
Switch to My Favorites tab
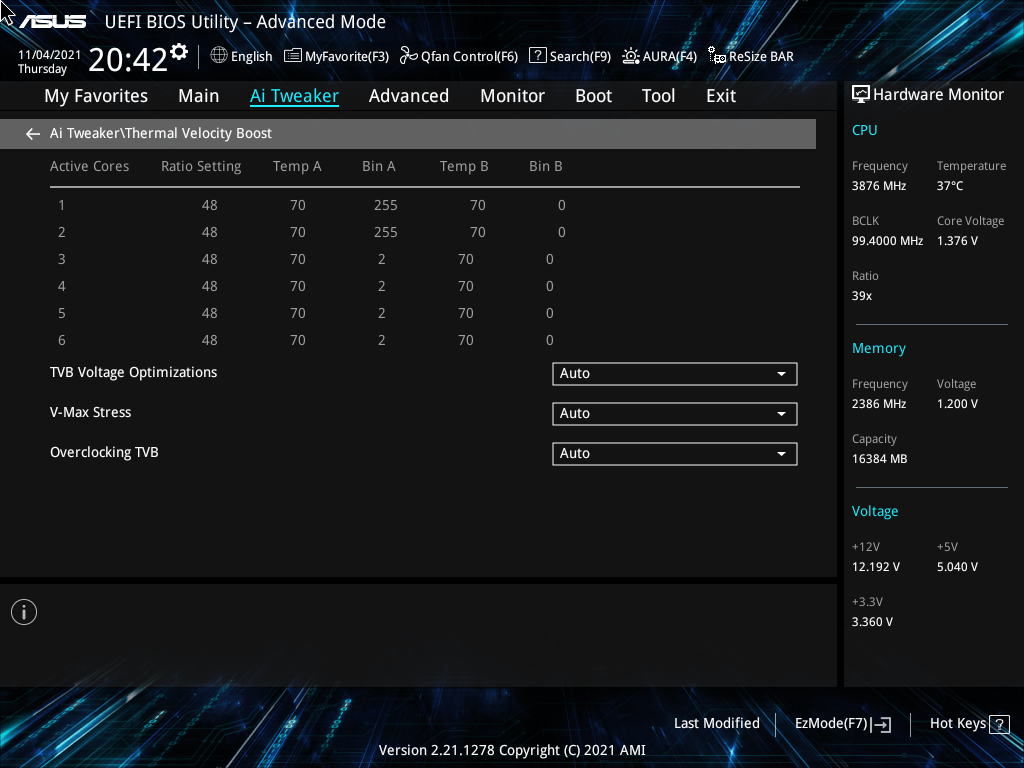click(96, 96)
